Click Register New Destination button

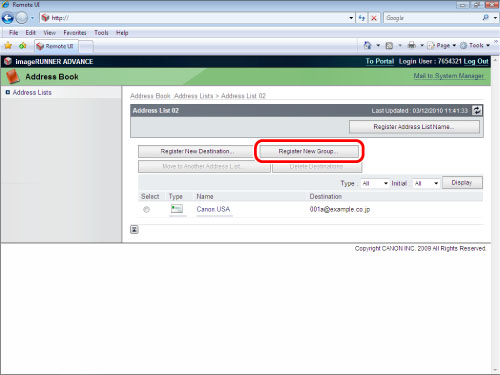tap(196, 151)
